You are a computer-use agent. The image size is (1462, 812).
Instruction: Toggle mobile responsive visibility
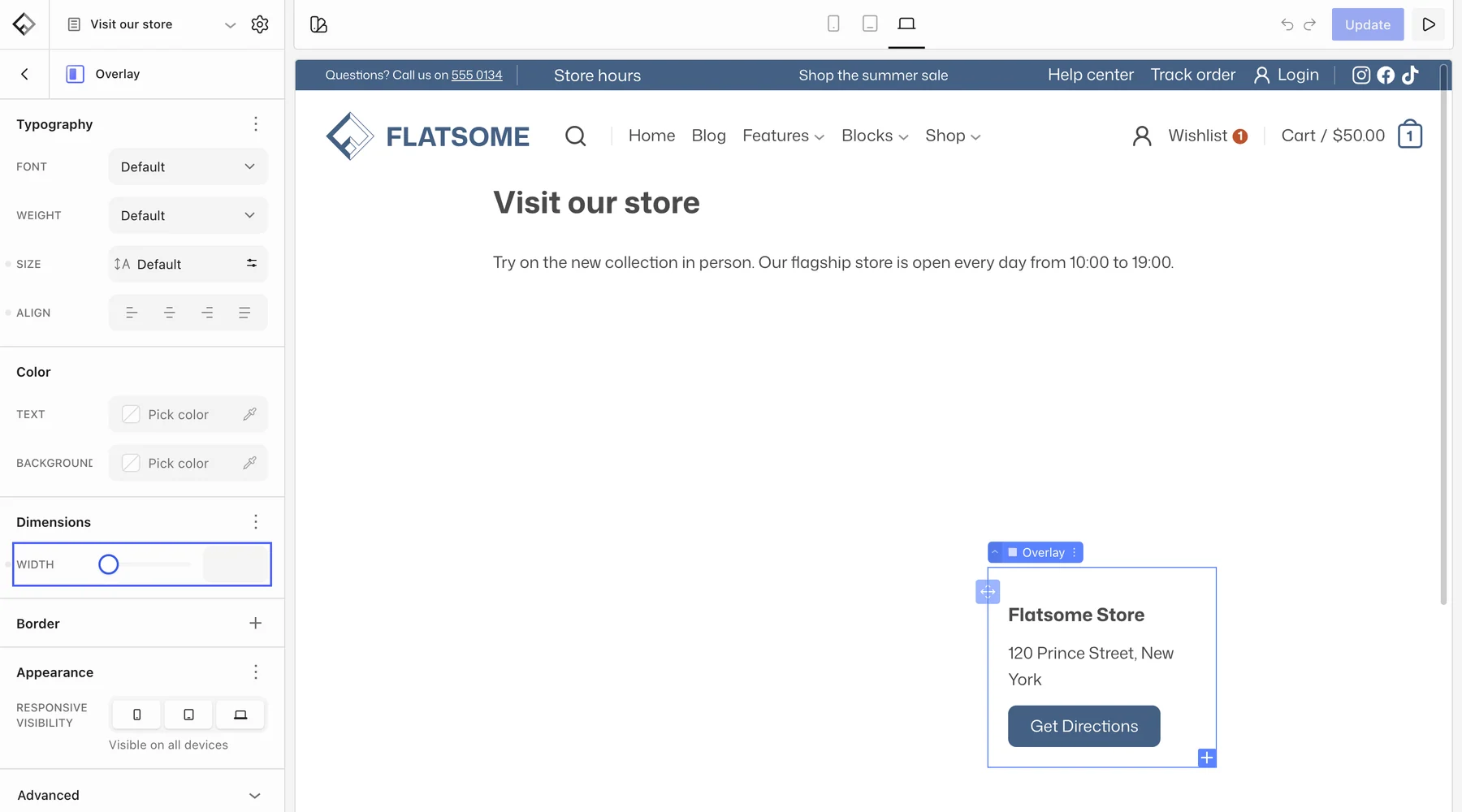(136, 715)
